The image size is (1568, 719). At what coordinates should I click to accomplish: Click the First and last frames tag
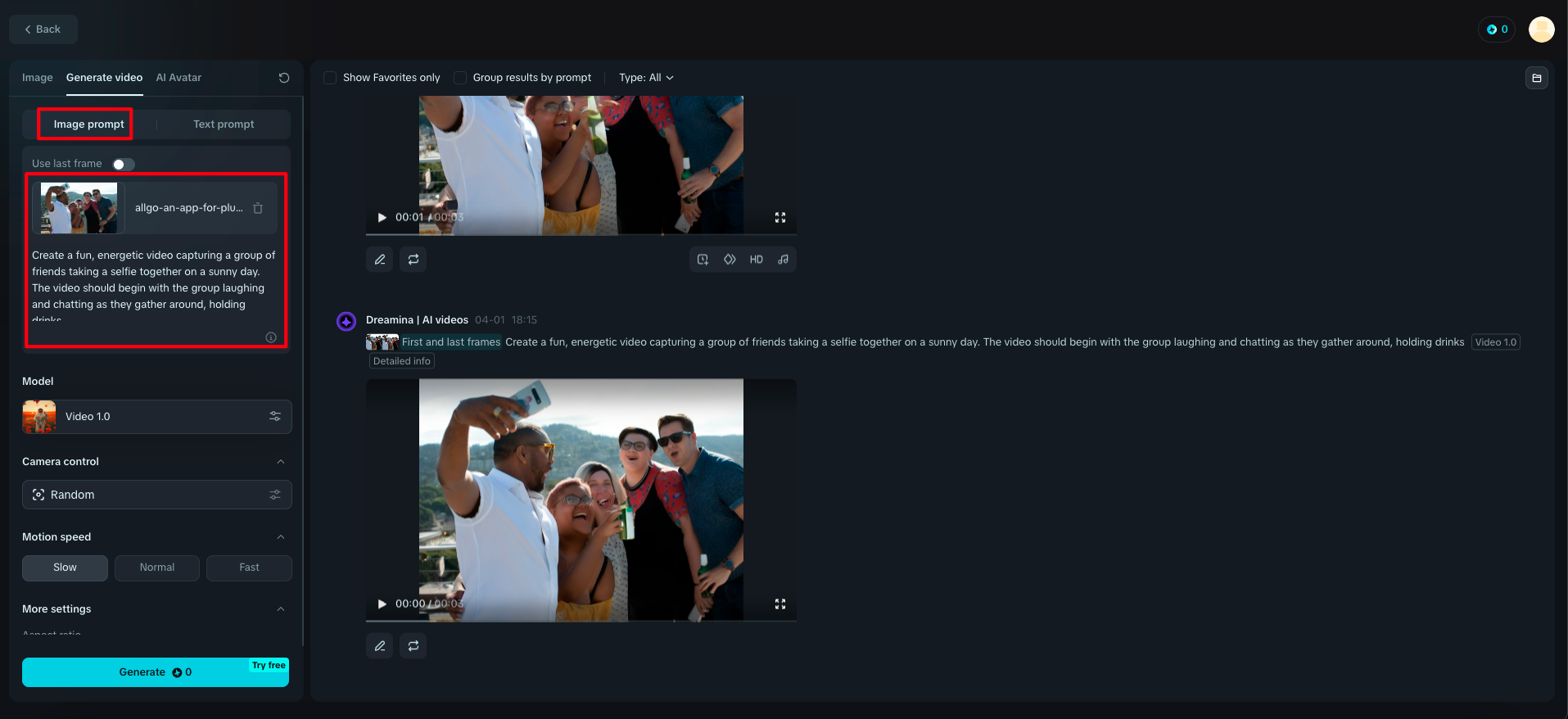(451, 342)
